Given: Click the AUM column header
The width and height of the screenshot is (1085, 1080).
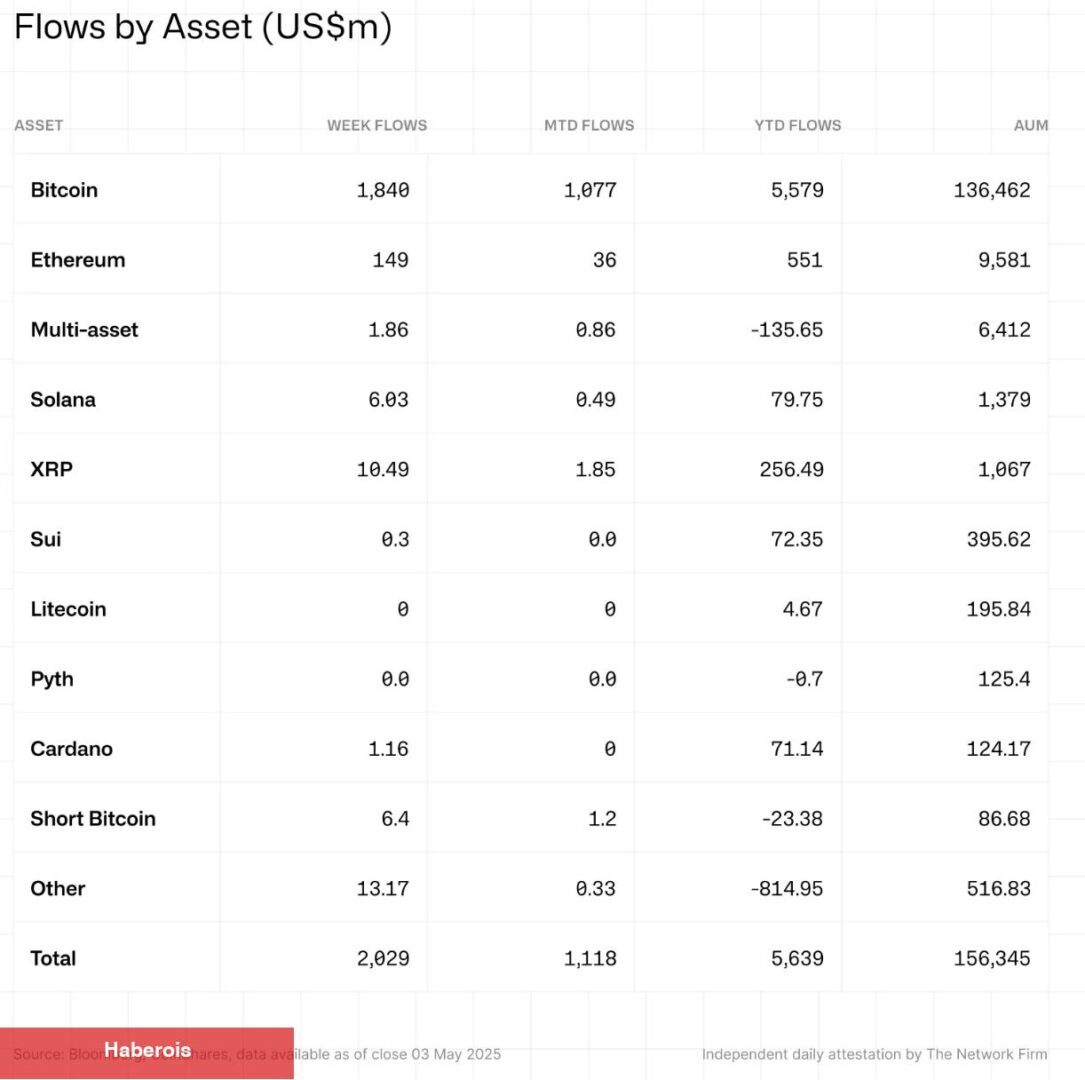Looking at the screenshot, I should (1031, 126).
